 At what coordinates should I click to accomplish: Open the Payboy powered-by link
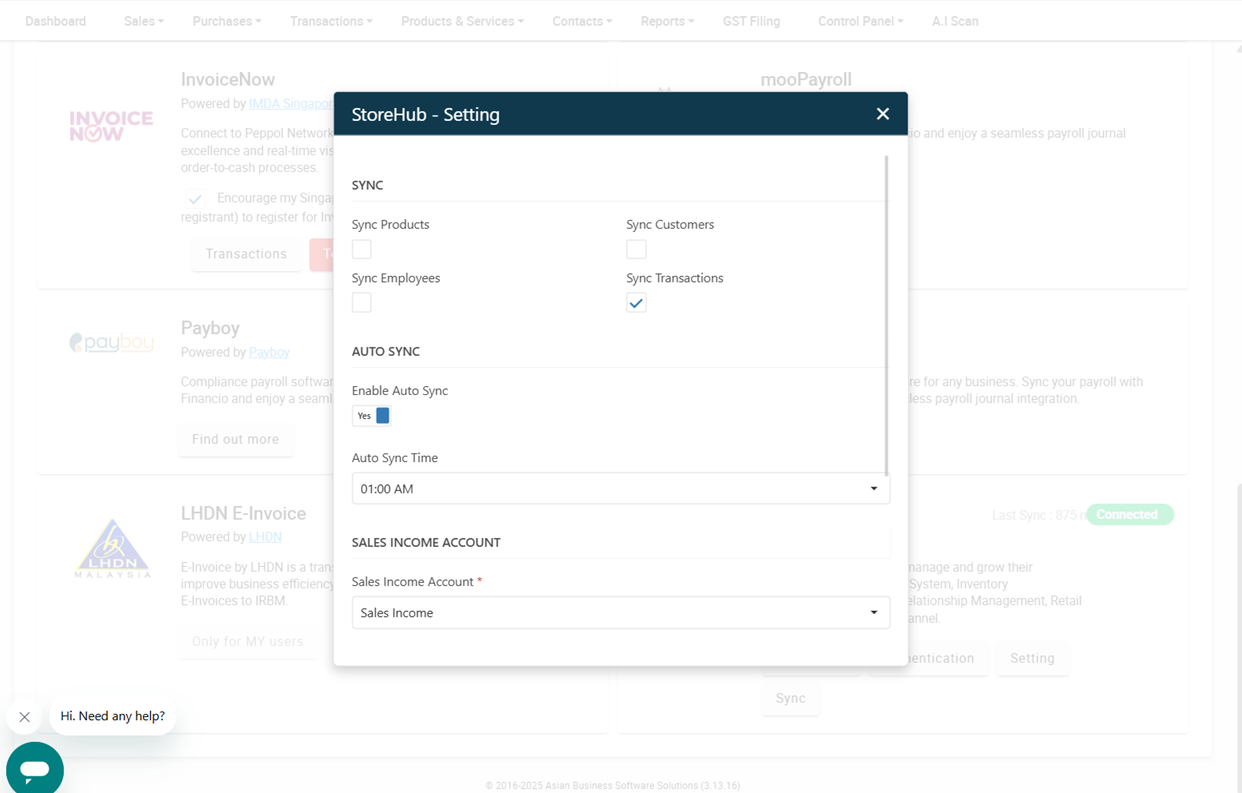[269, 352]
